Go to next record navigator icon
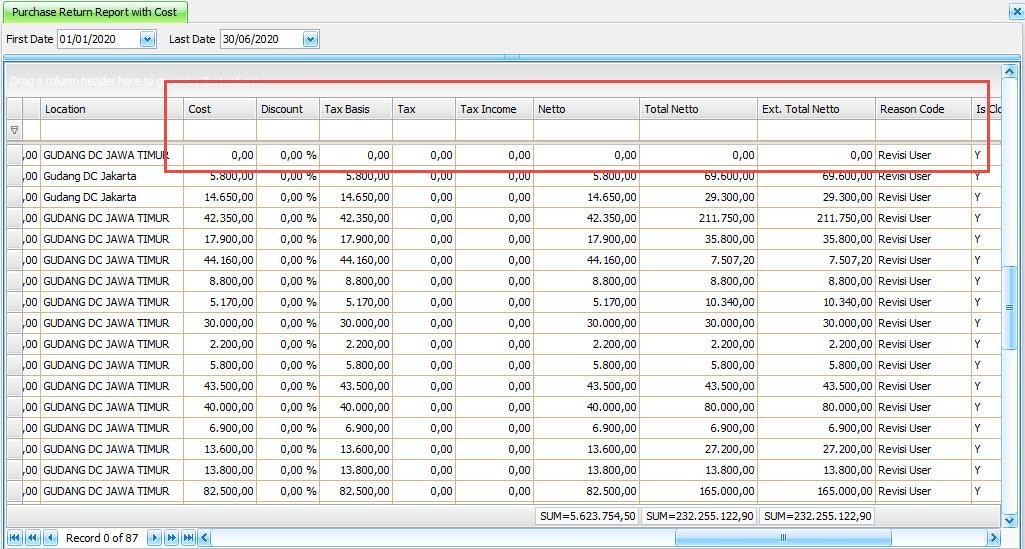Screen dimensions: 1025x549 click(155, 538)
